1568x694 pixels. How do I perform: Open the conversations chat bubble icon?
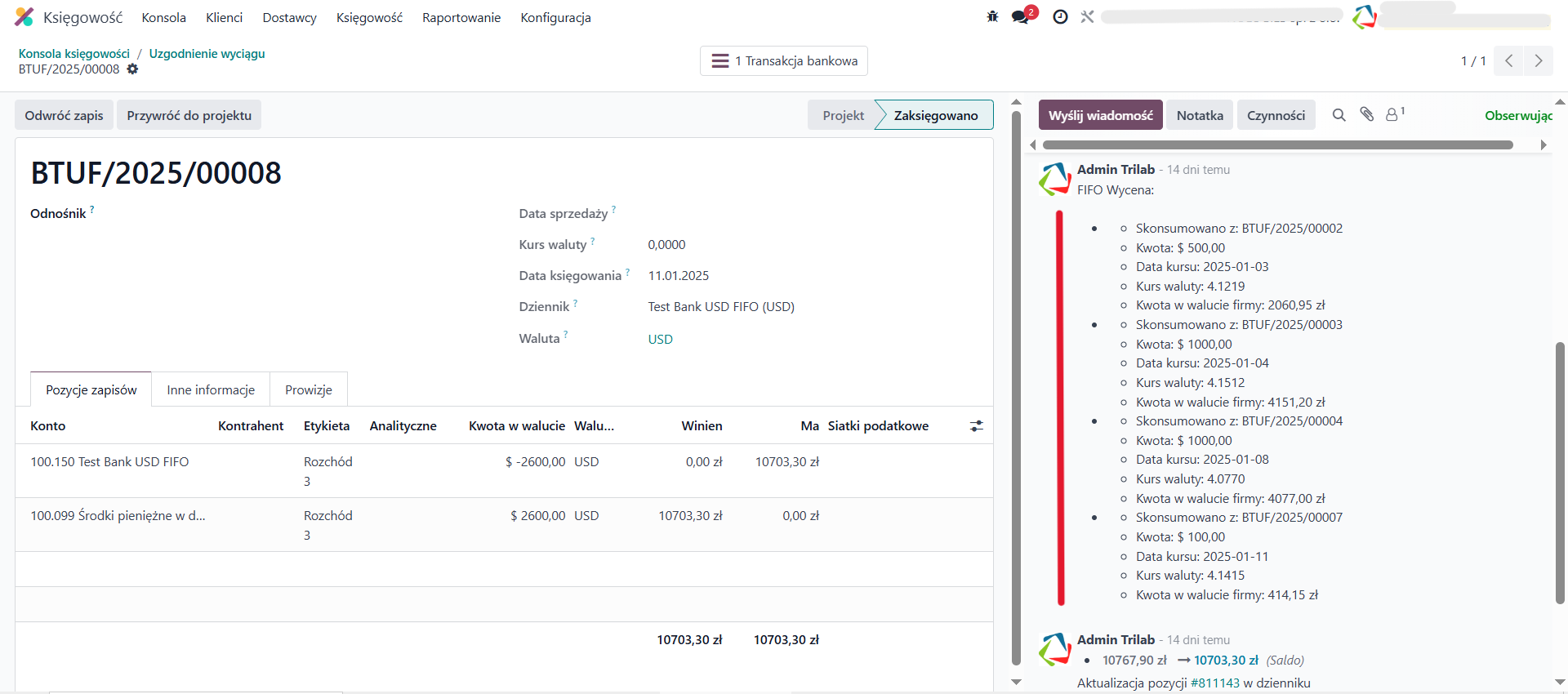click(x=1020, y=16)
